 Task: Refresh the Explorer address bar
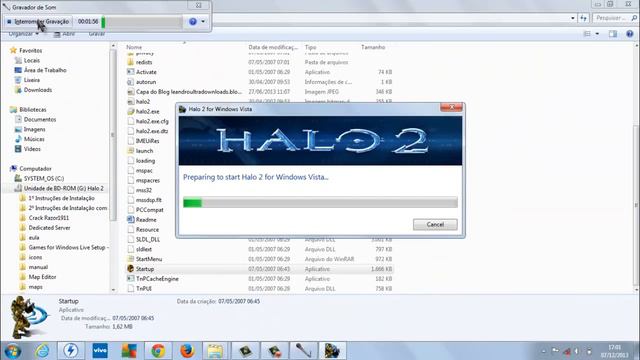tap(584, 18)
